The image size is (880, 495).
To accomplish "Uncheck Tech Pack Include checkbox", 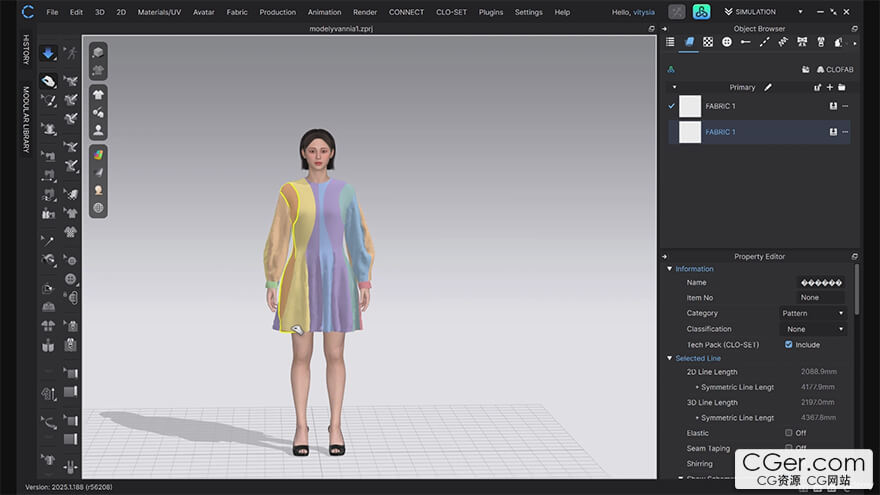I will click(789, 345).
